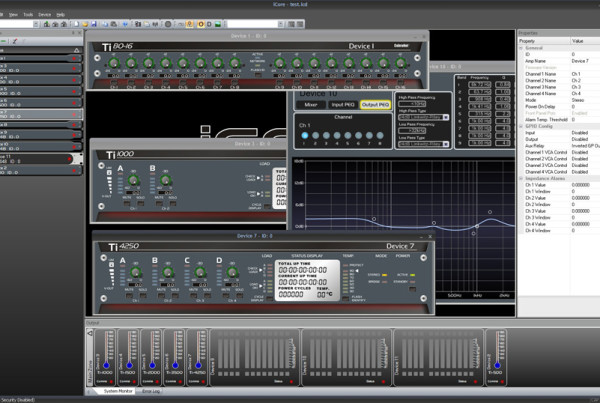Click the green arrow building icon, first in toolbar
This screenshot has height=403, width=600.
coord(47,24)
